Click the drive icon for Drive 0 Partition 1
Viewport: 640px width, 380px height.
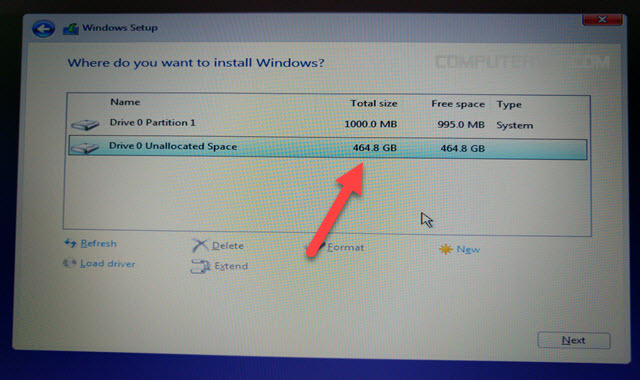[x=85, y=124]
